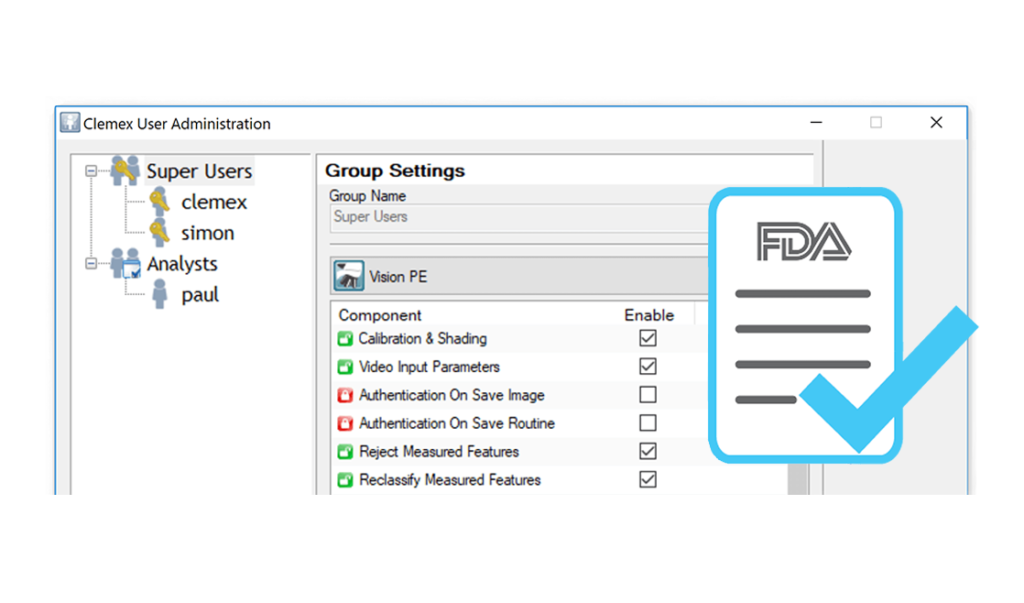Click the green lock icon for Video Input Parameters
Viewport: 1024px width, 603px height.
(345, 367)
